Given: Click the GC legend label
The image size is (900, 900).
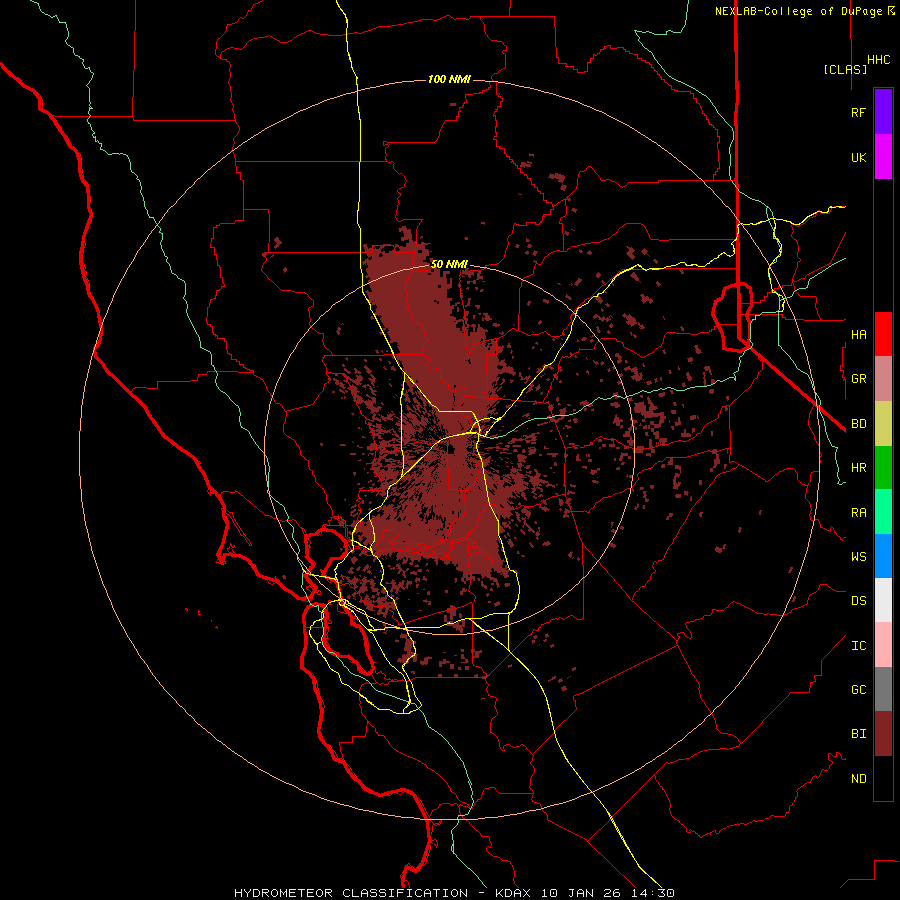Looking at the screenshot, I should click(858, 690).
